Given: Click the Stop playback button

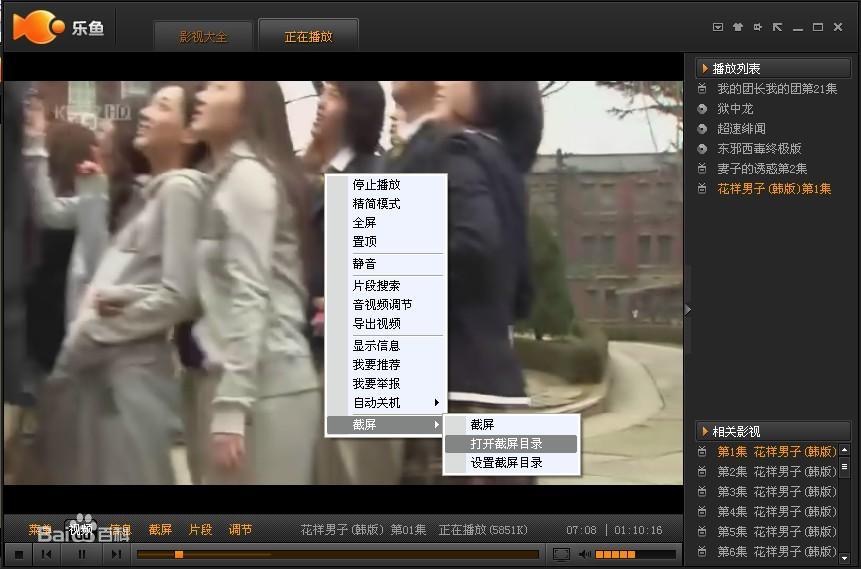Looking at the screenshot, I should click(x=18, y=554).
